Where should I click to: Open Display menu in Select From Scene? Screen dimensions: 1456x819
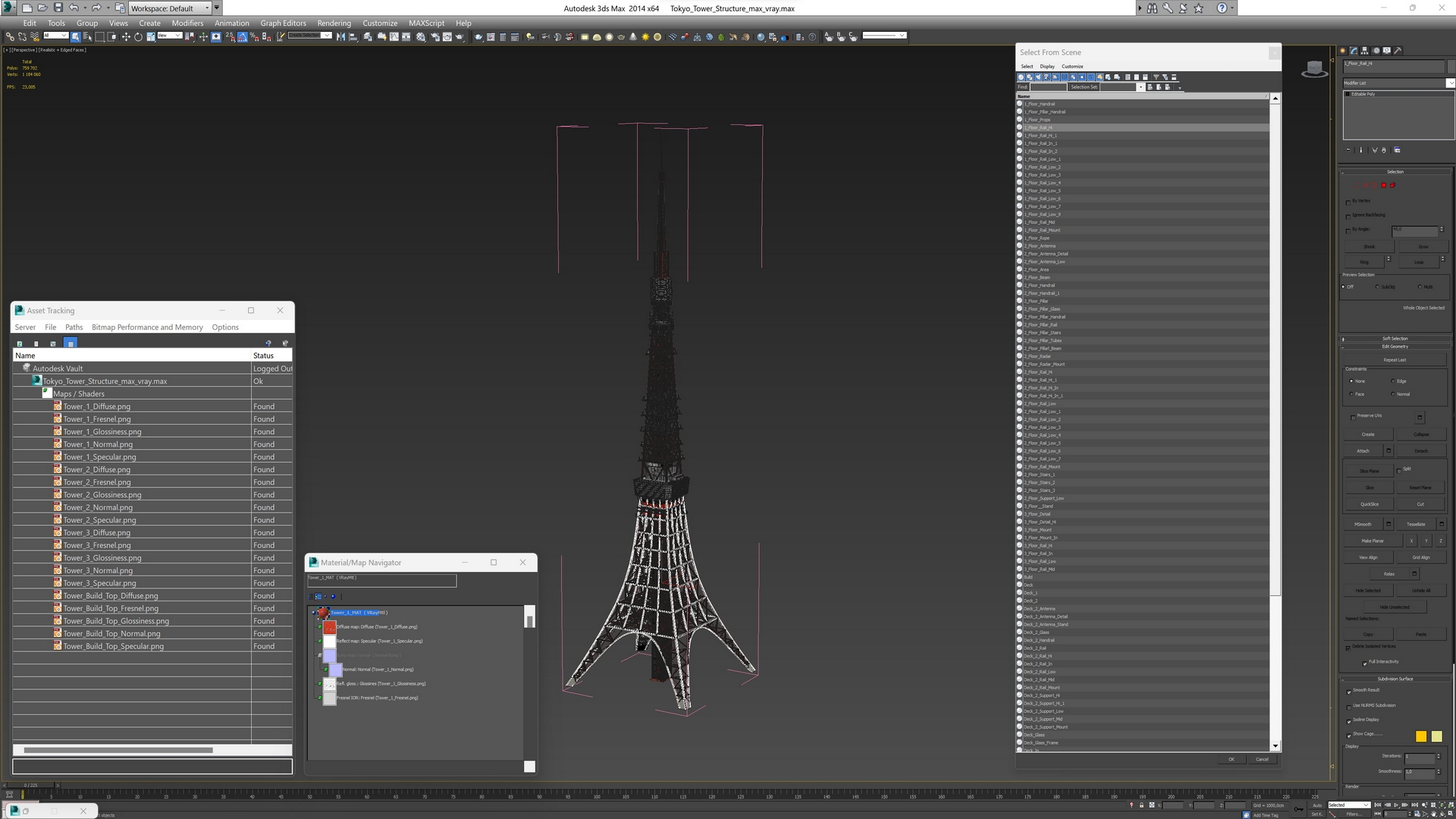tap(1047, 66)
